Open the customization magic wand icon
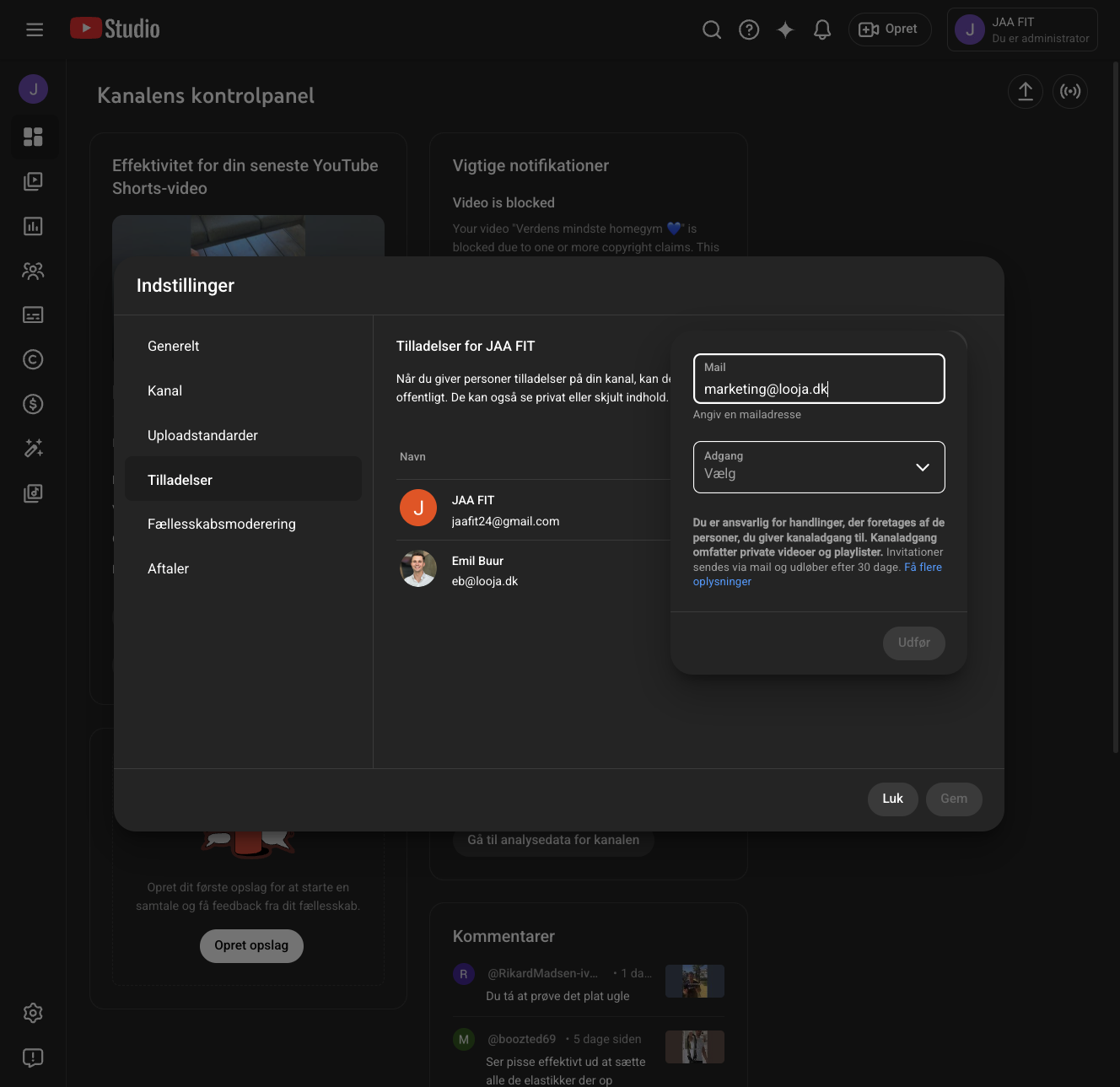The image size is (1120, 1087). coord(33,449)
